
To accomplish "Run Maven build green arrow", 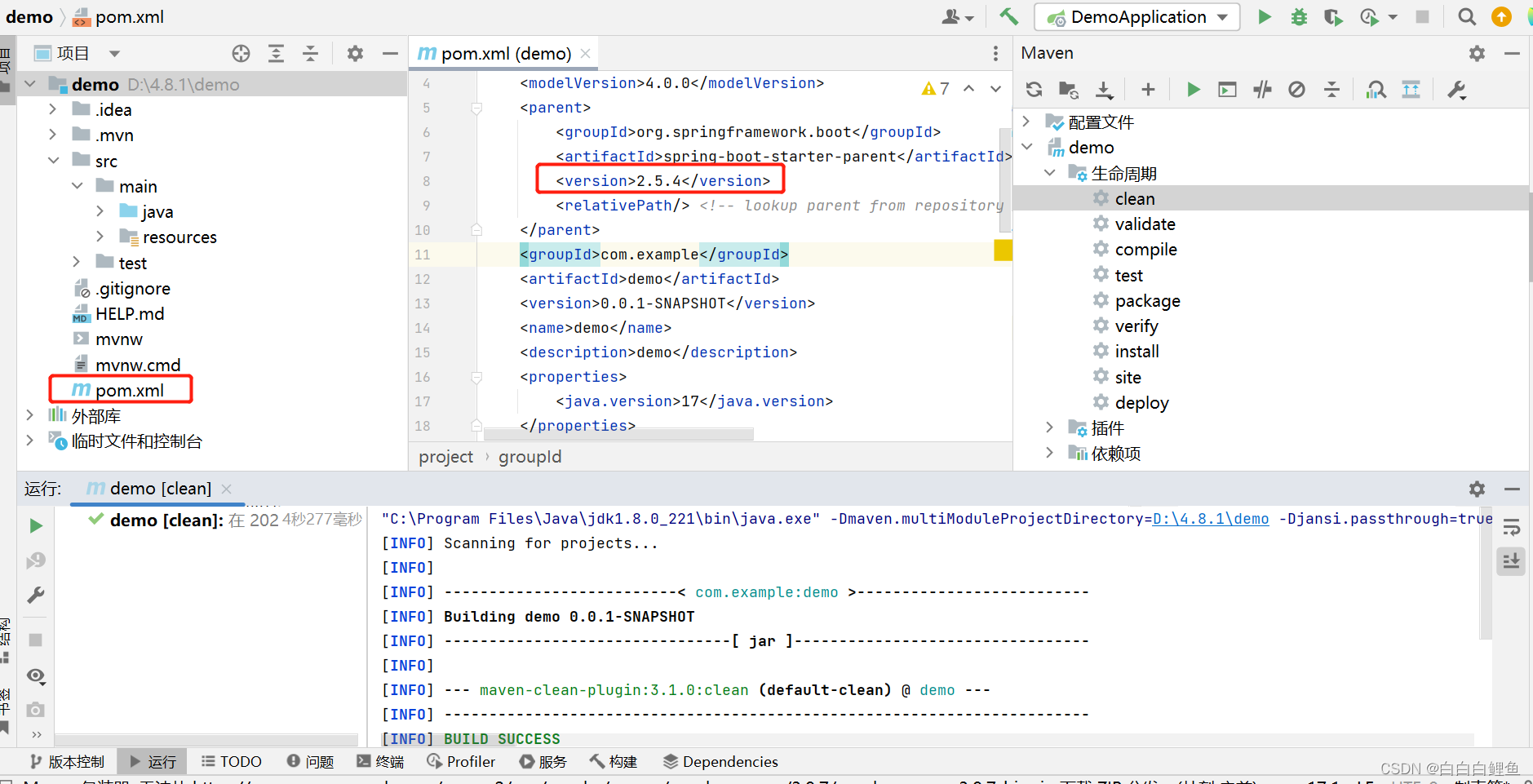I will tap(1193, 90).
